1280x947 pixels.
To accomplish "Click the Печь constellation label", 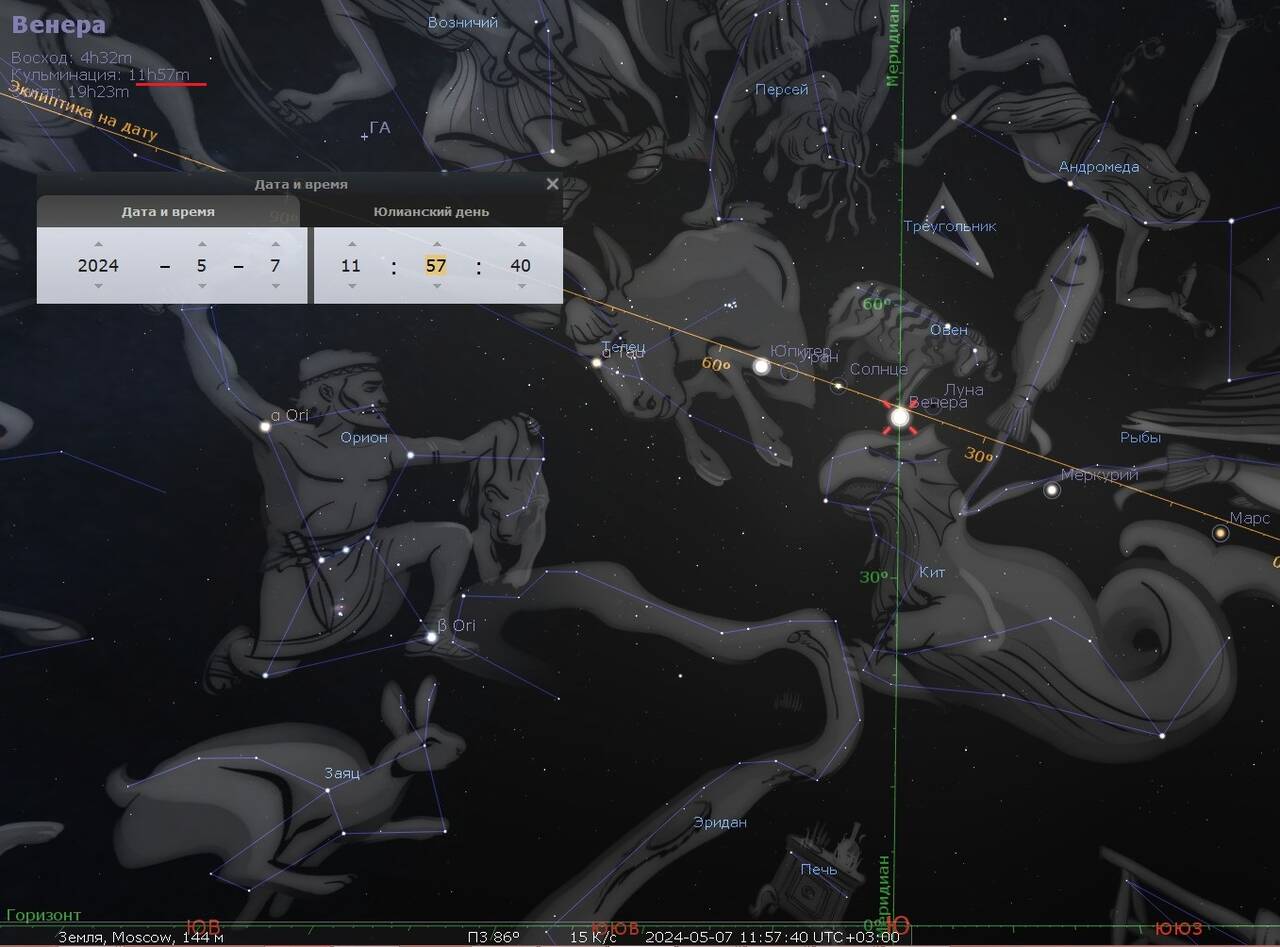I will pyautogui.click(x=819, y=869).
